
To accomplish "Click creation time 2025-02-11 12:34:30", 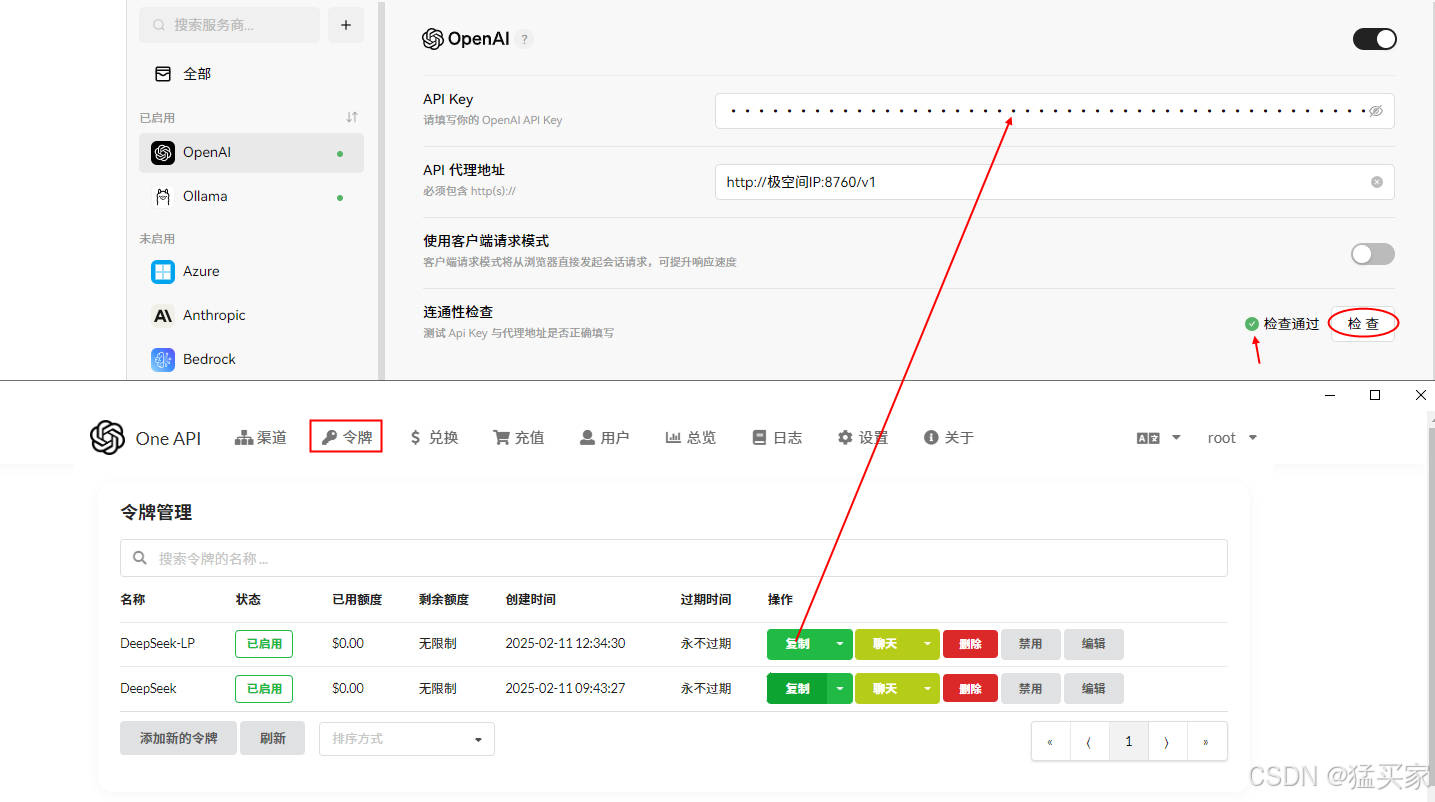I will click(x=565, y=644).
